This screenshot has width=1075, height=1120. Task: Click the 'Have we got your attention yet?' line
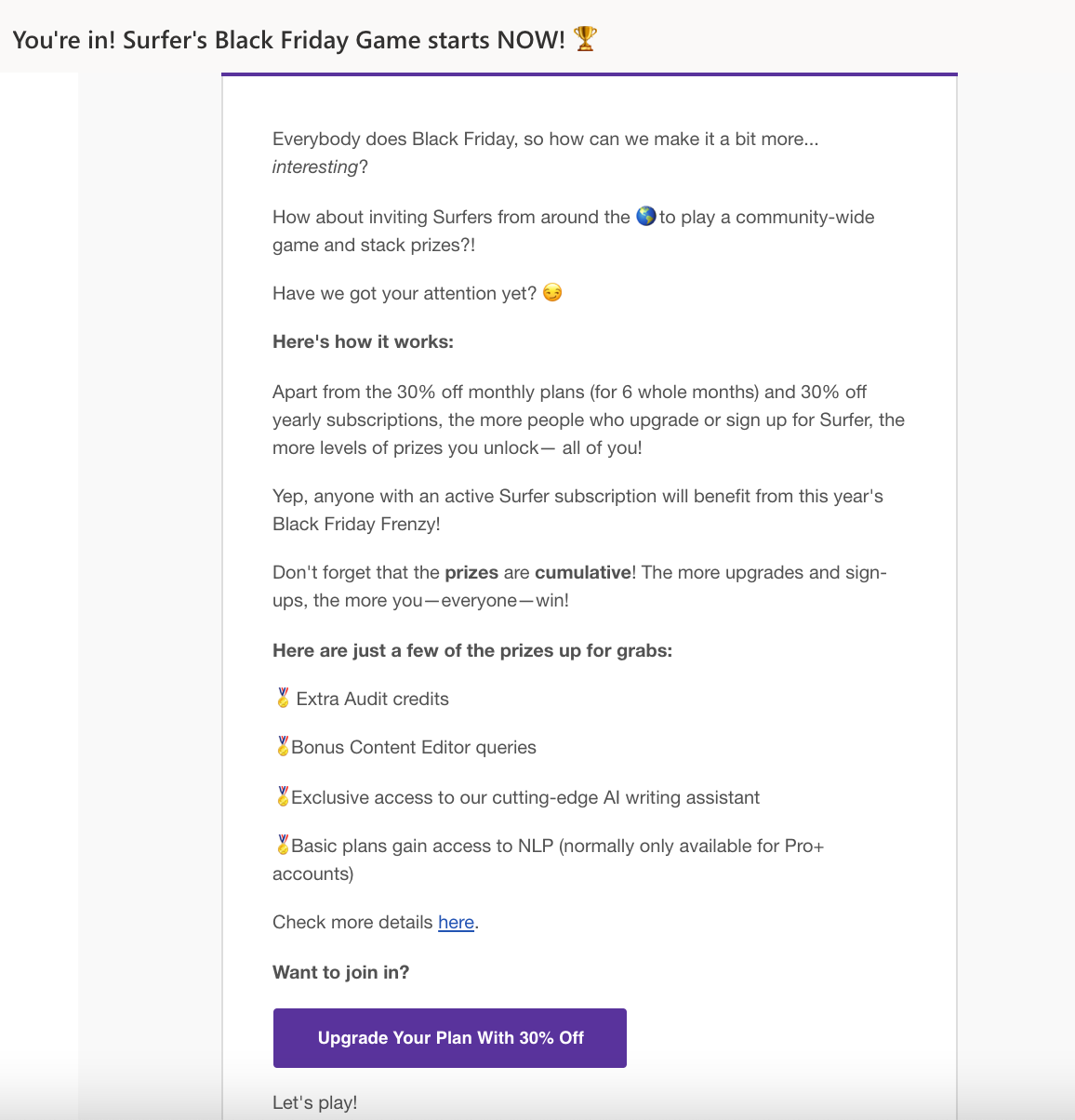(x=405, y=293)
